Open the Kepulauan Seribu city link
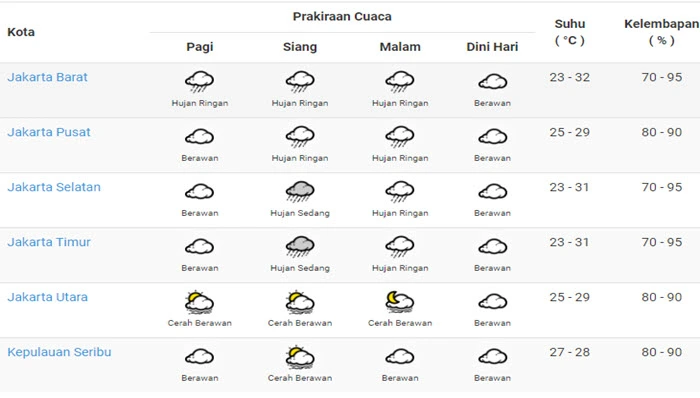 59,352
